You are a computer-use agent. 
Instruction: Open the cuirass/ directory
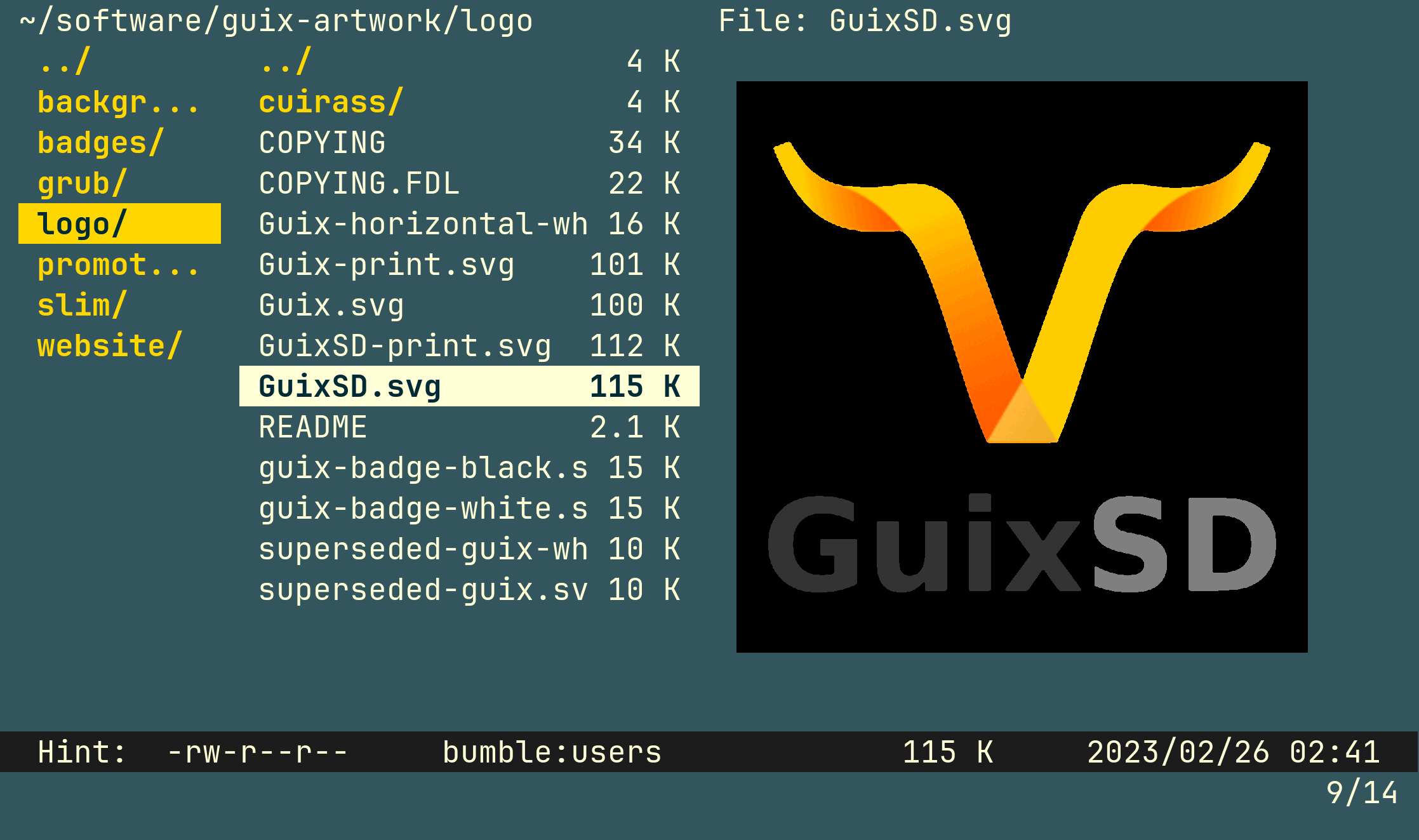(x=331, y=102)
